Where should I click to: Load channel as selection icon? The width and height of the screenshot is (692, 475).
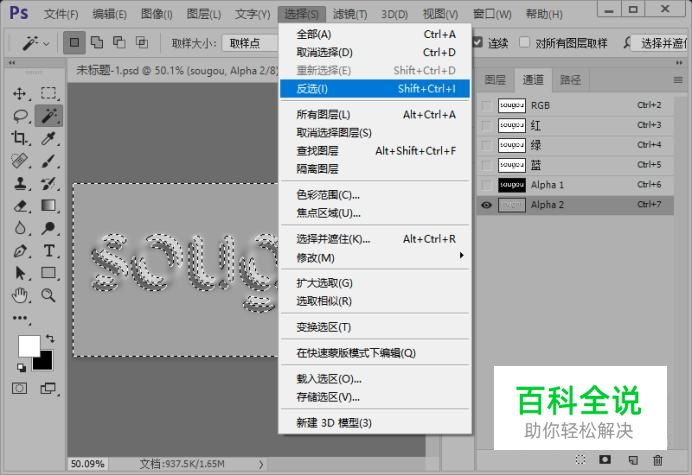[581, 460]
